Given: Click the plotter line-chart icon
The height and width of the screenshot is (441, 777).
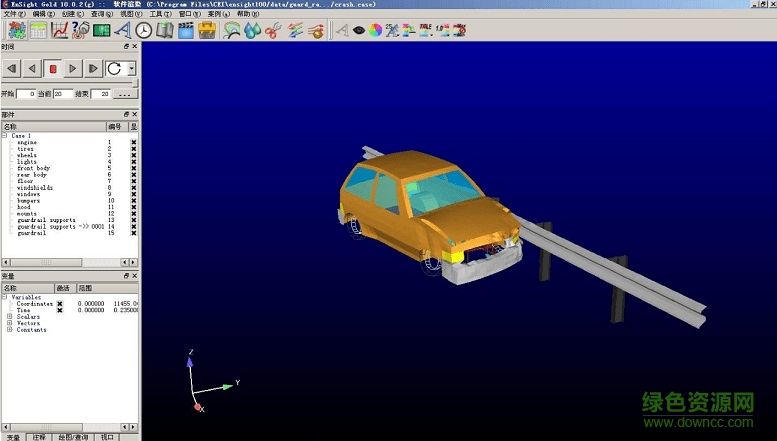Looking at the screenshot, I should tap(59, 30).
